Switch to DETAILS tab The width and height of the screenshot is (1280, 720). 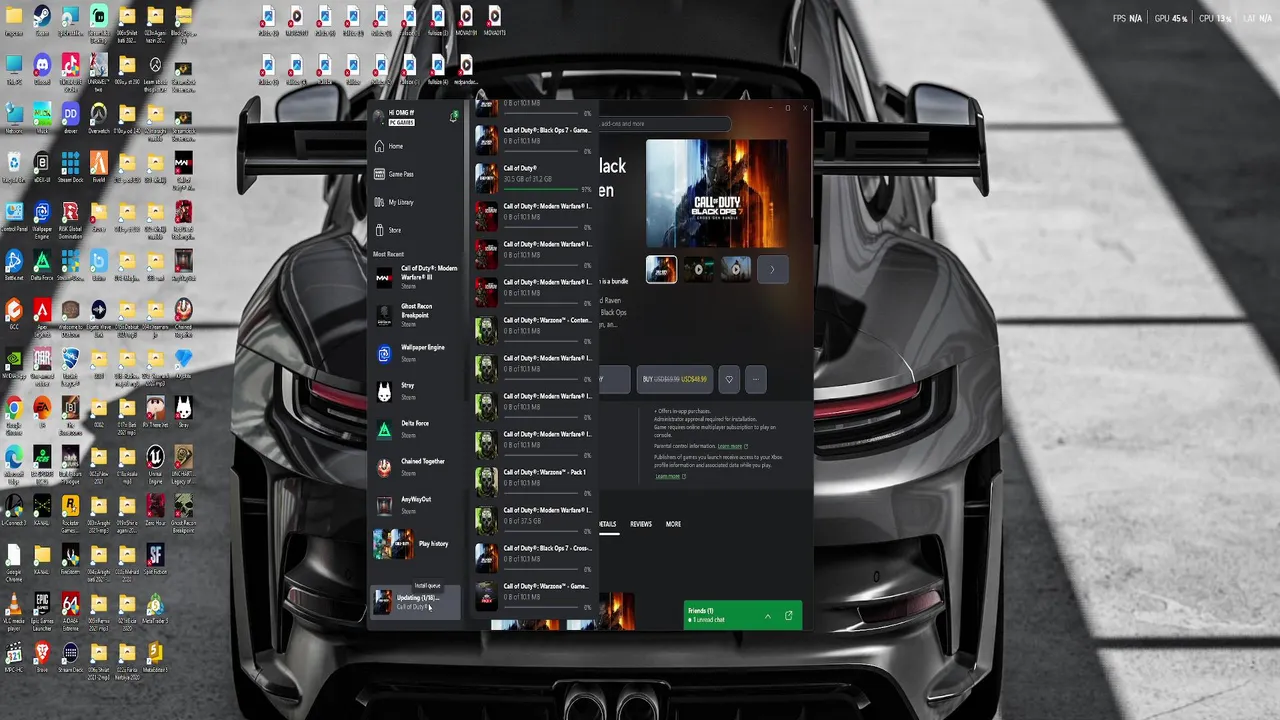tap(607, 524)
